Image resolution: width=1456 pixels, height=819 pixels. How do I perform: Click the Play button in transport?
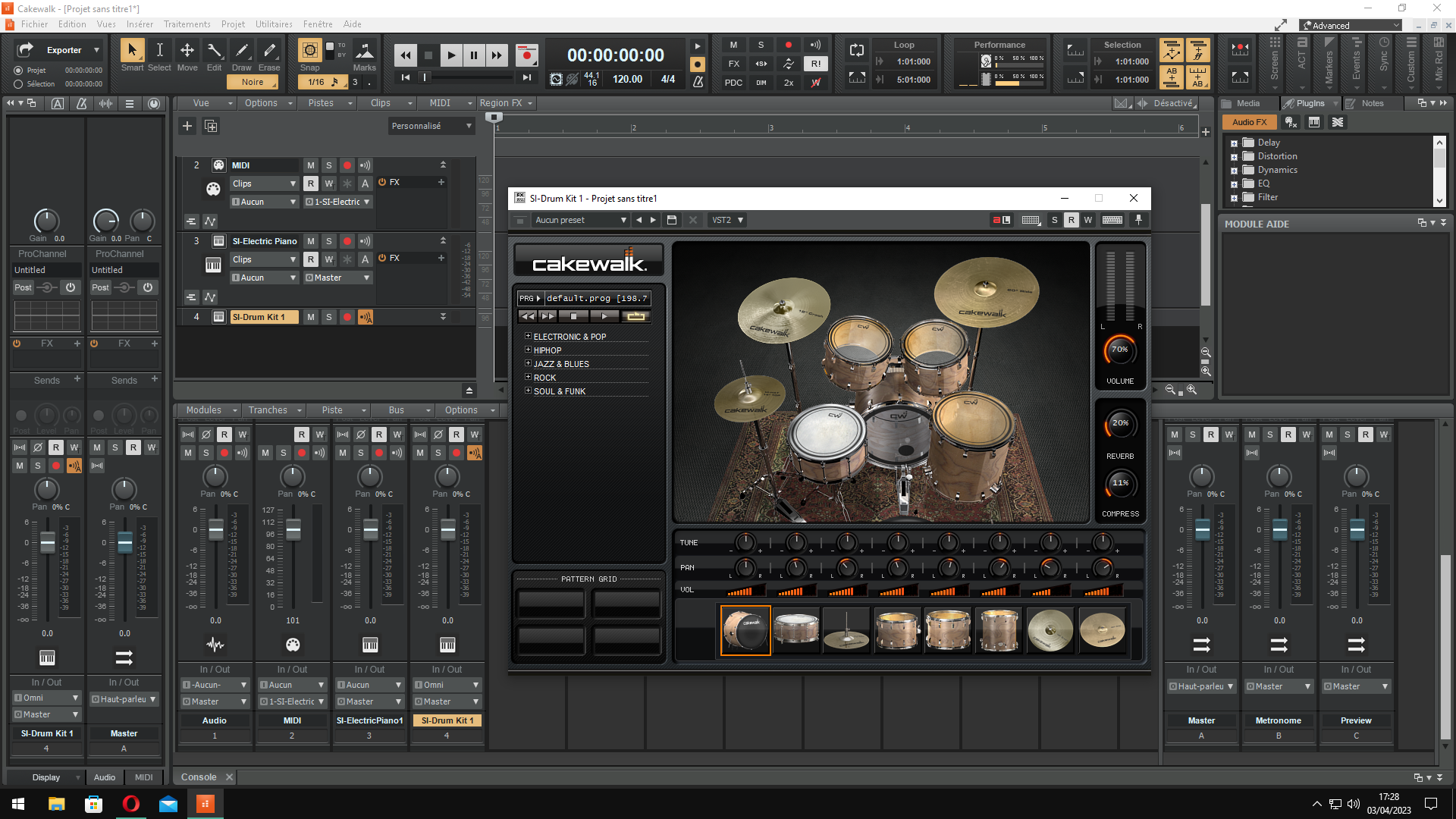pyautogui.click(x=451, y=55)
